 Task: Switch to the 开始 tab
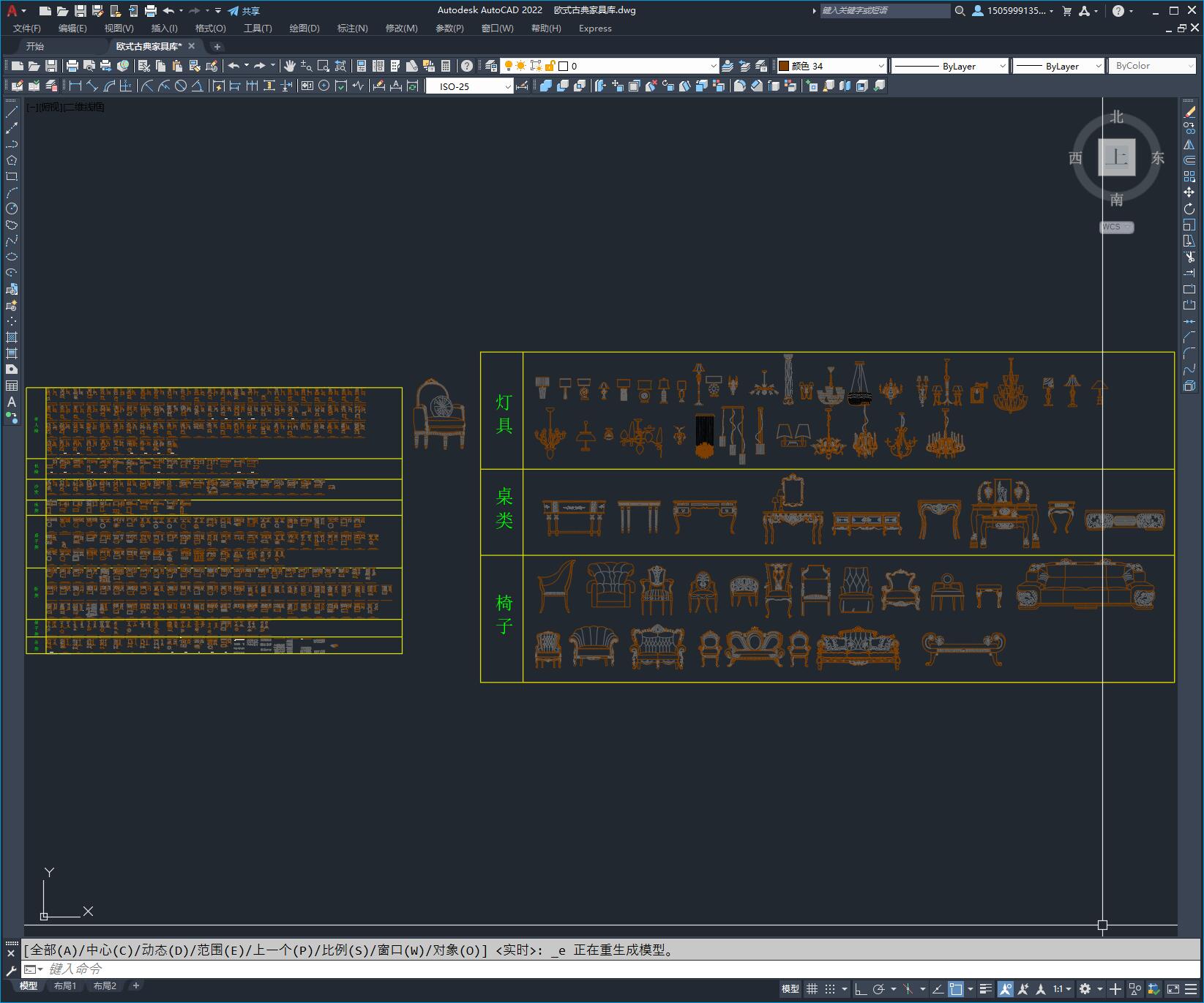click(x=35, y=46)
